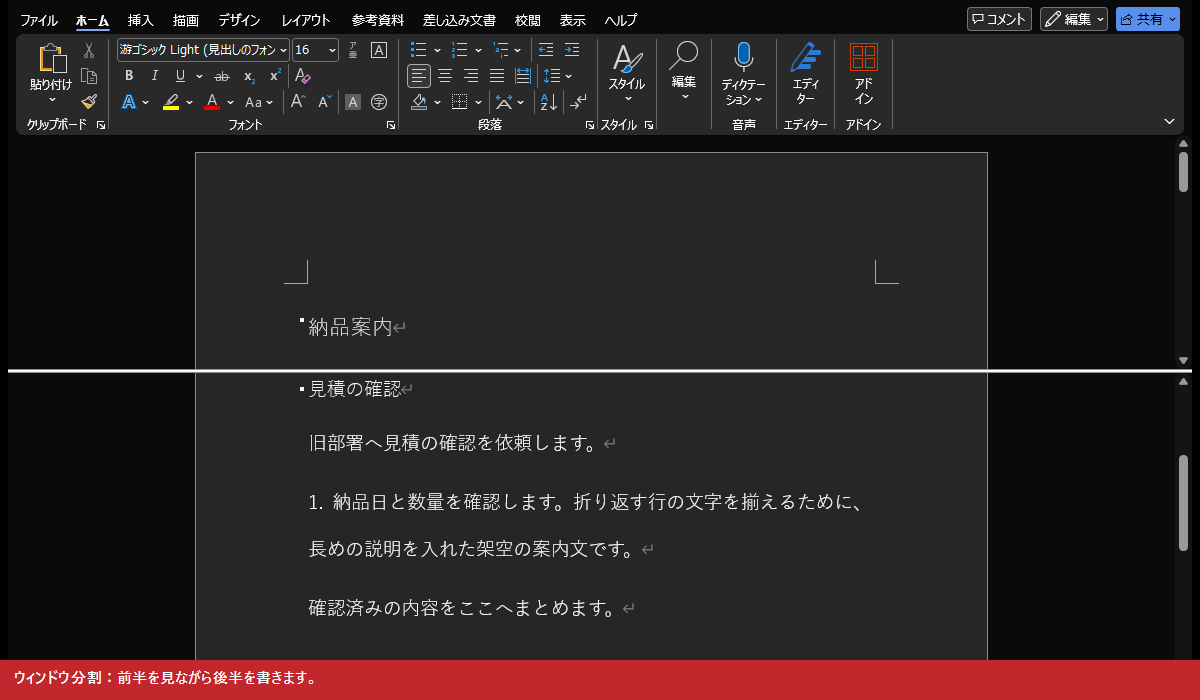Expand the bullet list style dropdown arrow
1200x700 pixels.
[x=437, y=50]
